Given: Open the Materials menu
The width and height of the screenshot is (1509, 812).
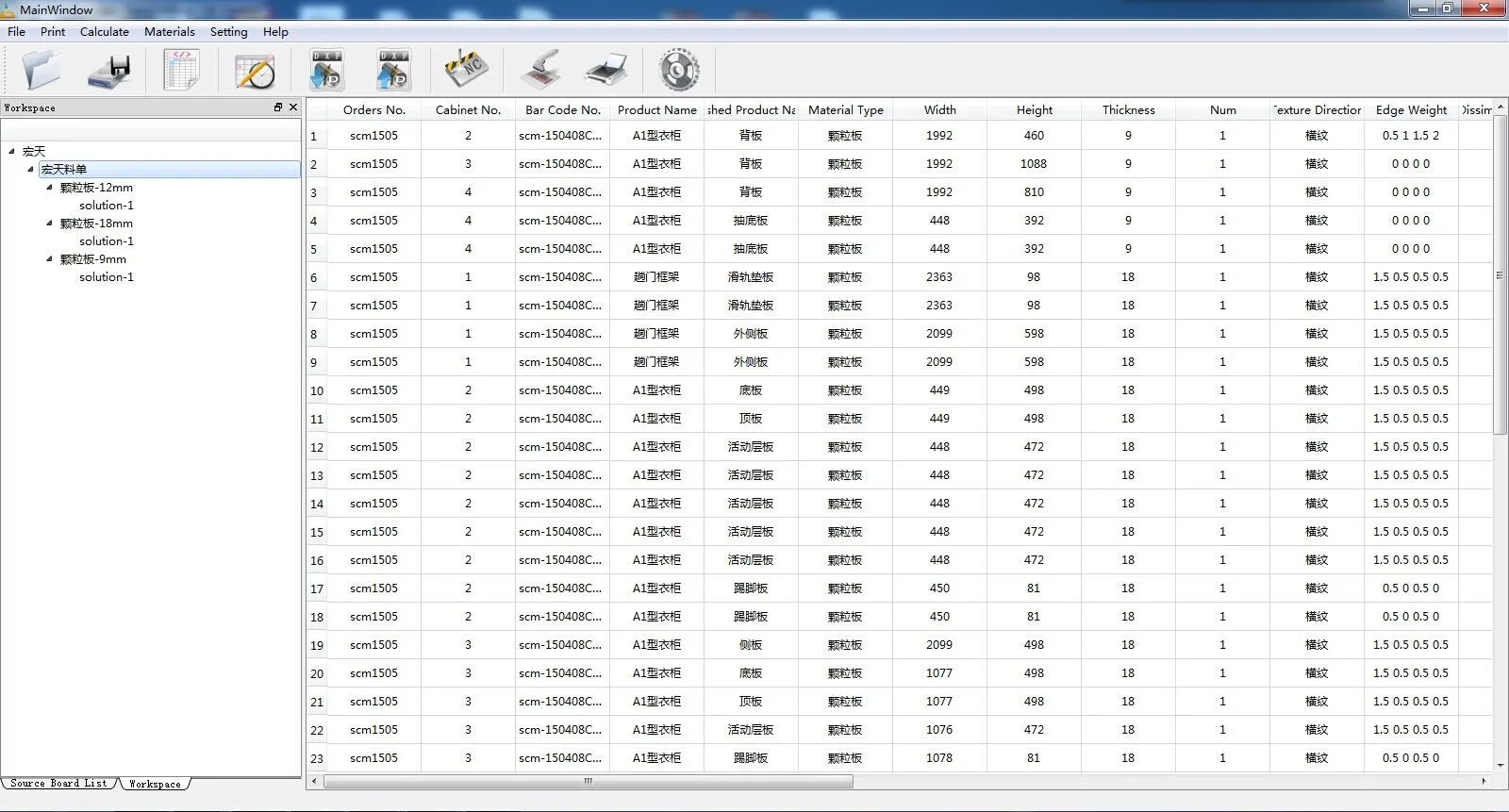Looking at the screenshot, I should pos(170,31).
